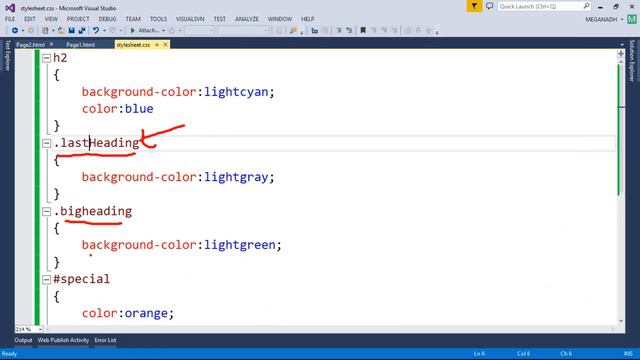Image resolution: width=640 pixels, height=360 pixels.
Task: Open the Undo history dropdown arrow
Action: coord(104,31)
